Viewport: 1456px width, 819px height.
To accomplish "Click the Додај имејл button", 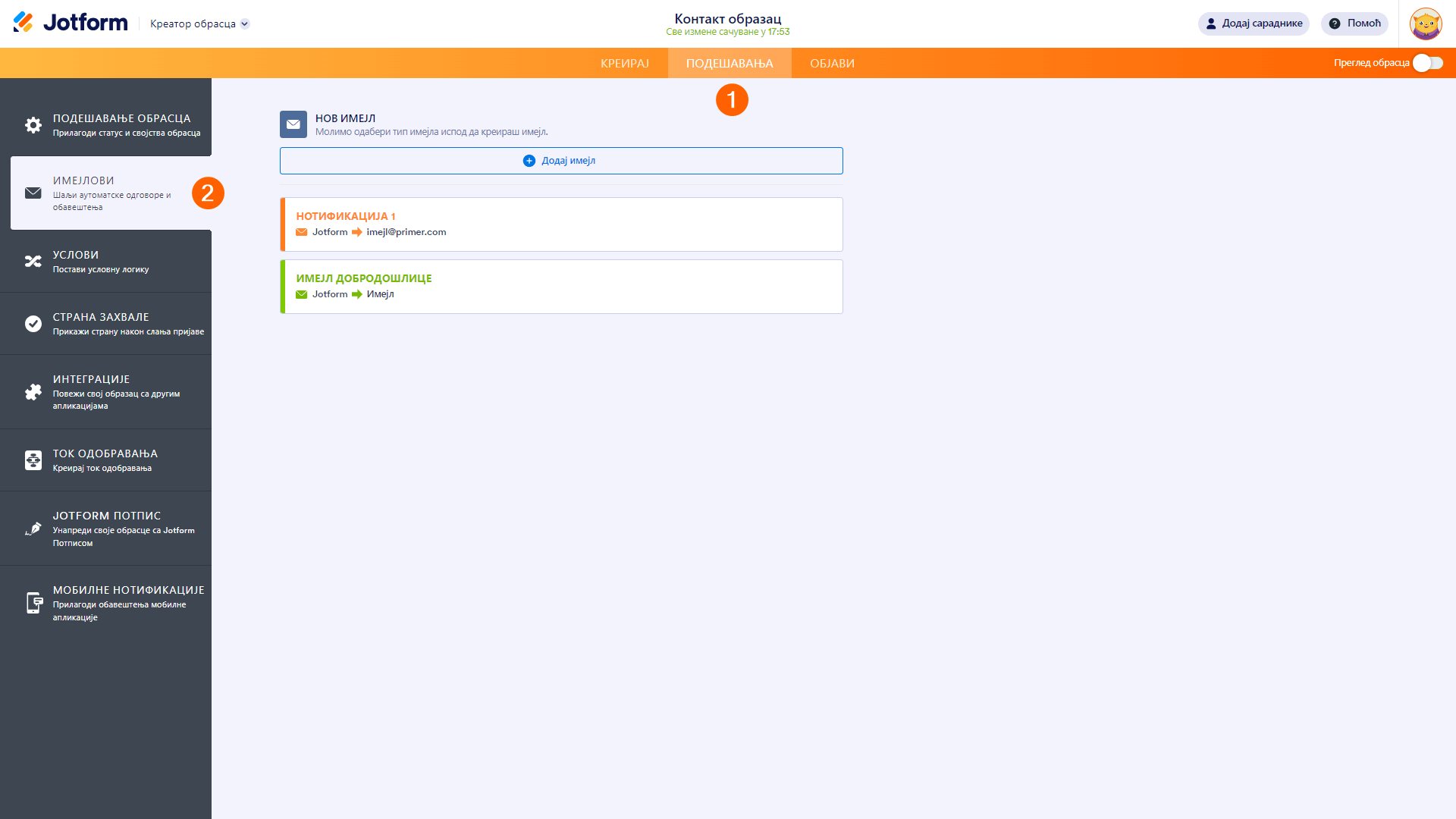I will click(x=561, y=161).
